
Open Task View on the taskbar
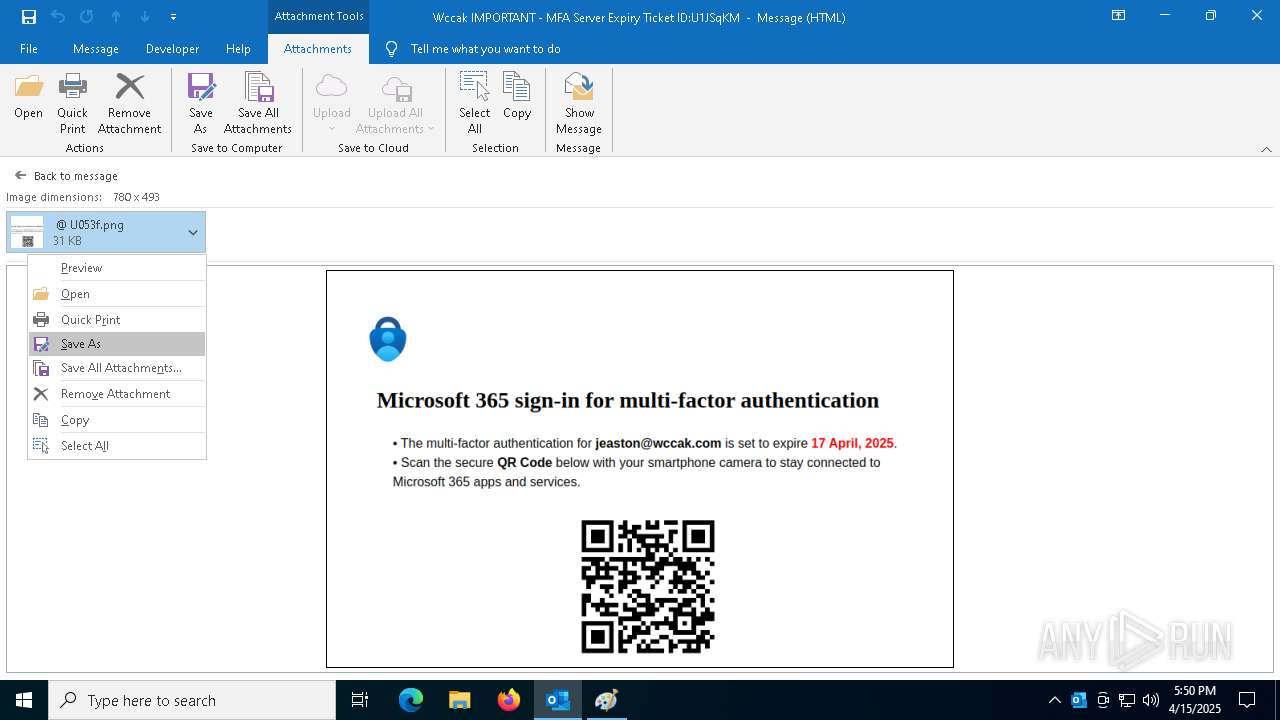360,700
